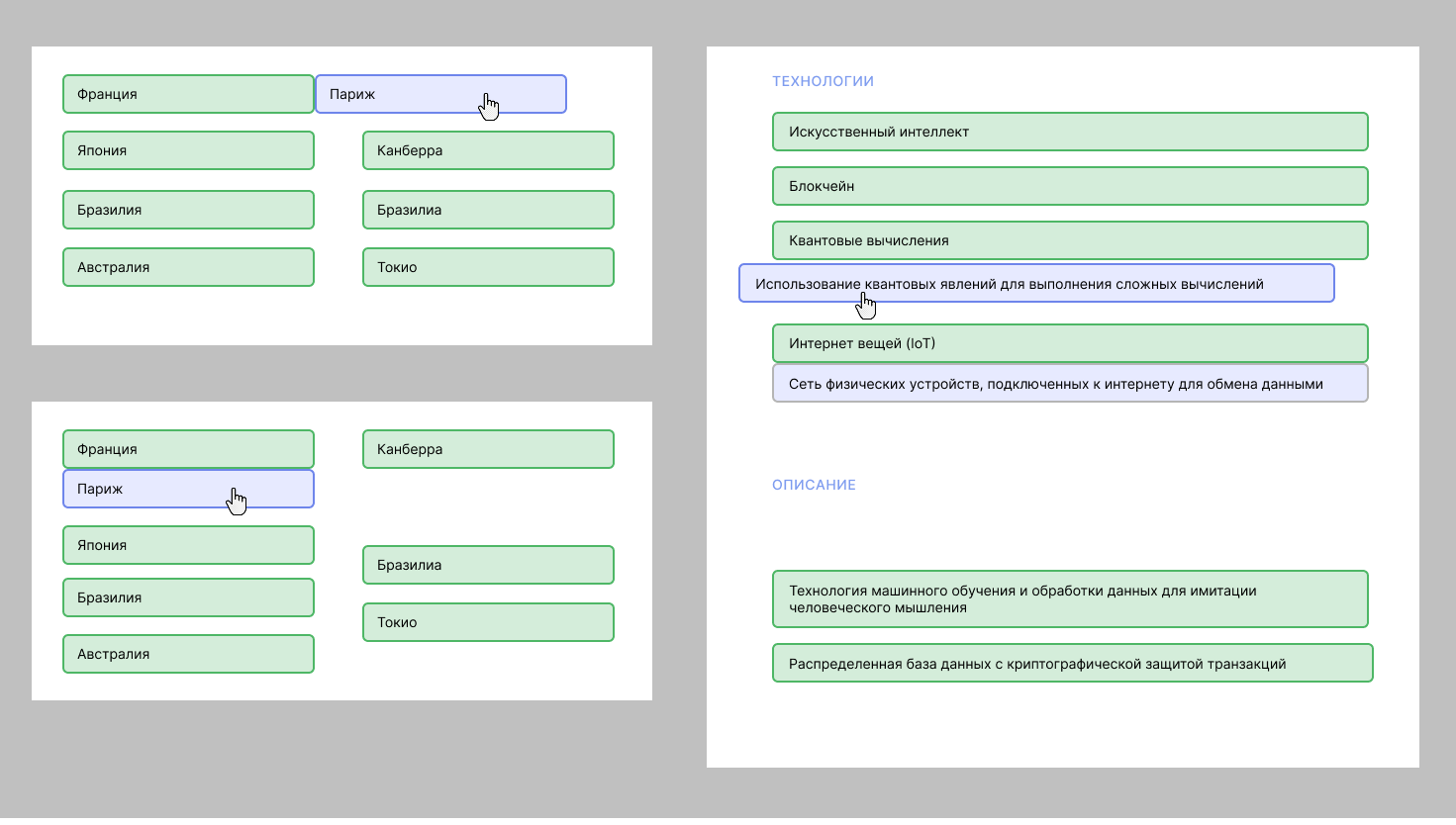Choose Канберра in the upper matching panel
The height and width of the screenshot is (825, 1456).
488,150
